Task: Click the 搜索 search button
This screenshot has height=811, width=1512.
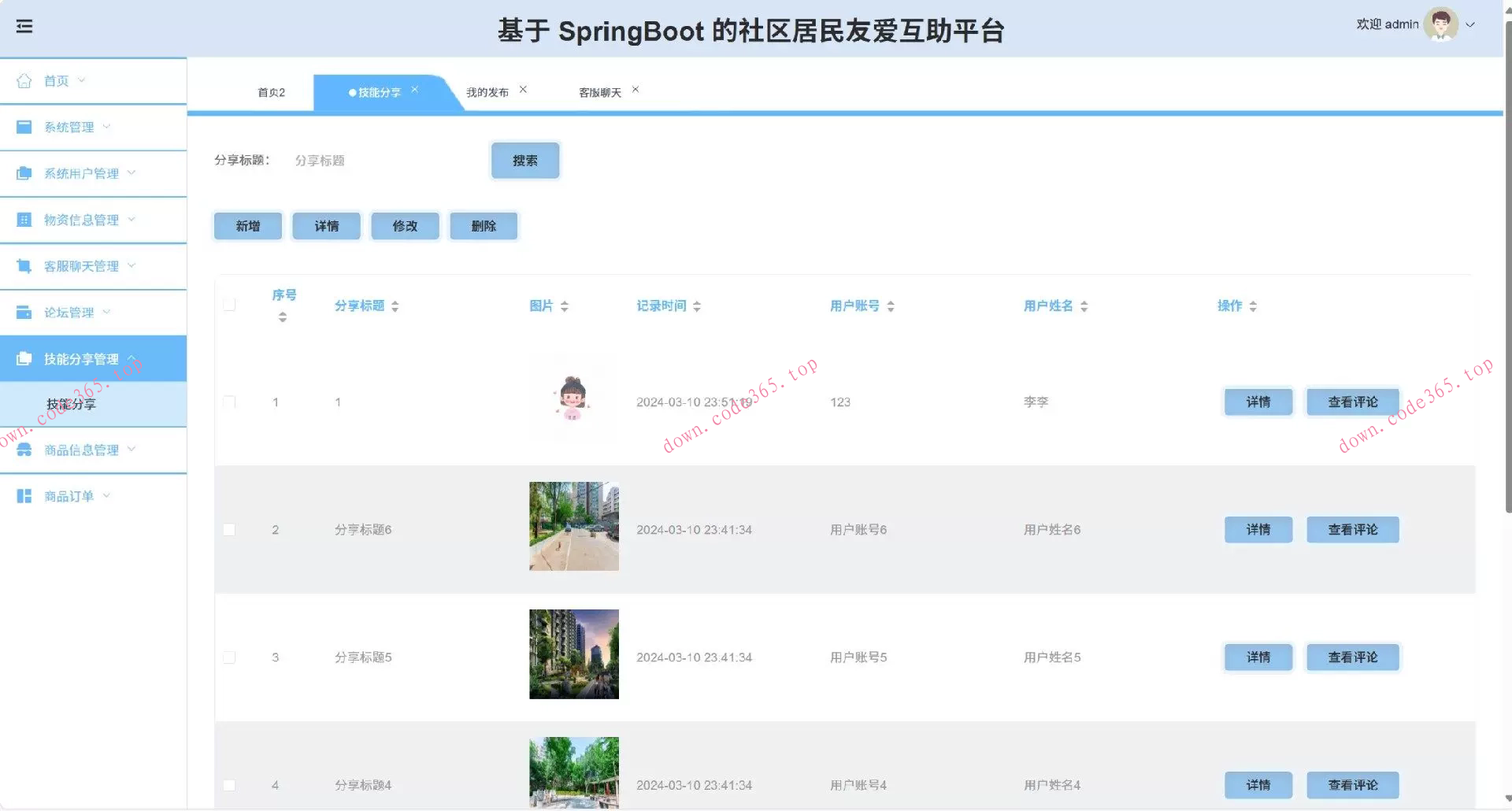Action: click(525, 161)
